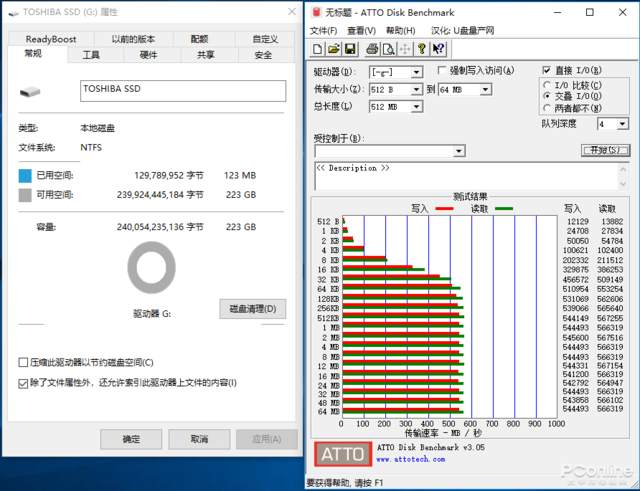The width and height of the screenshot is (640, 491).
Task: Open the Help menu in ATTO
Action: (401, 31)
